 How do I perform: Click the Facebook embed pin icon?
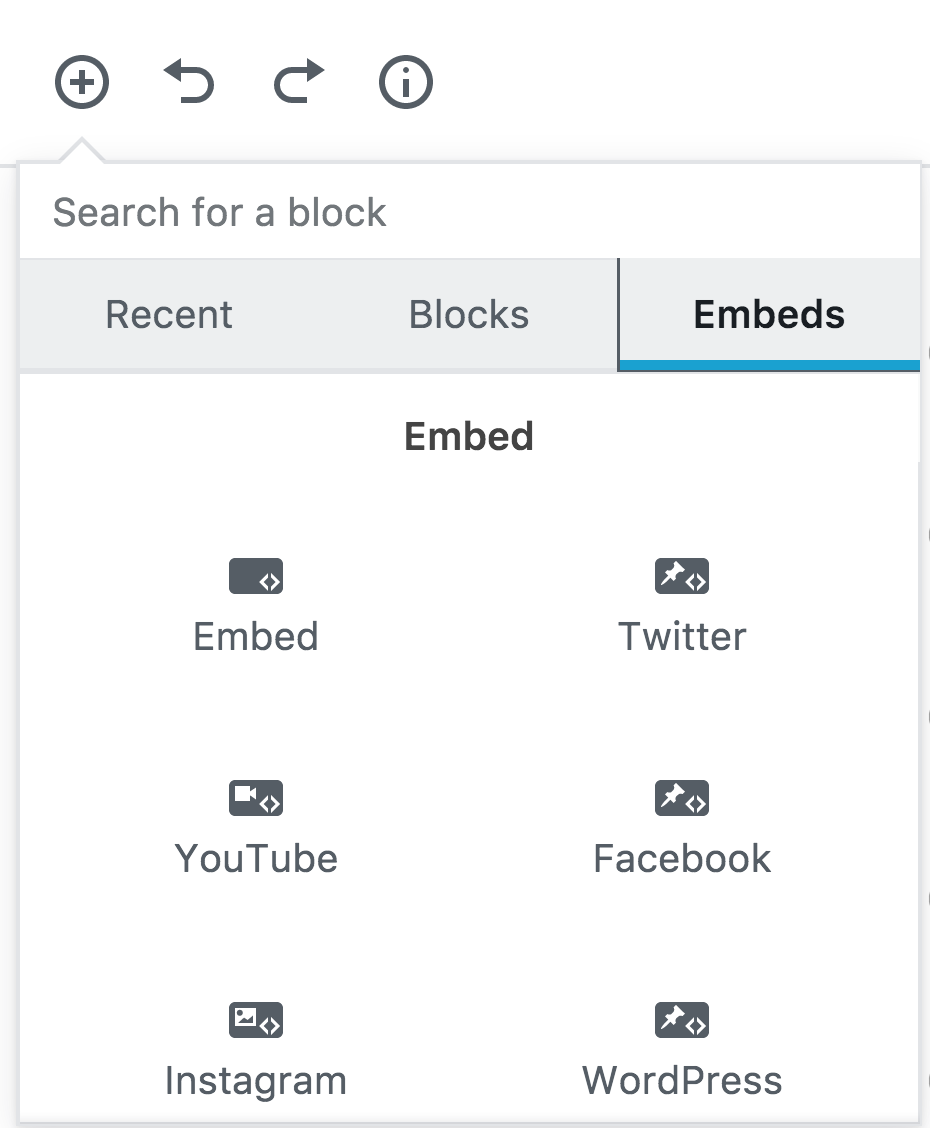682,798
